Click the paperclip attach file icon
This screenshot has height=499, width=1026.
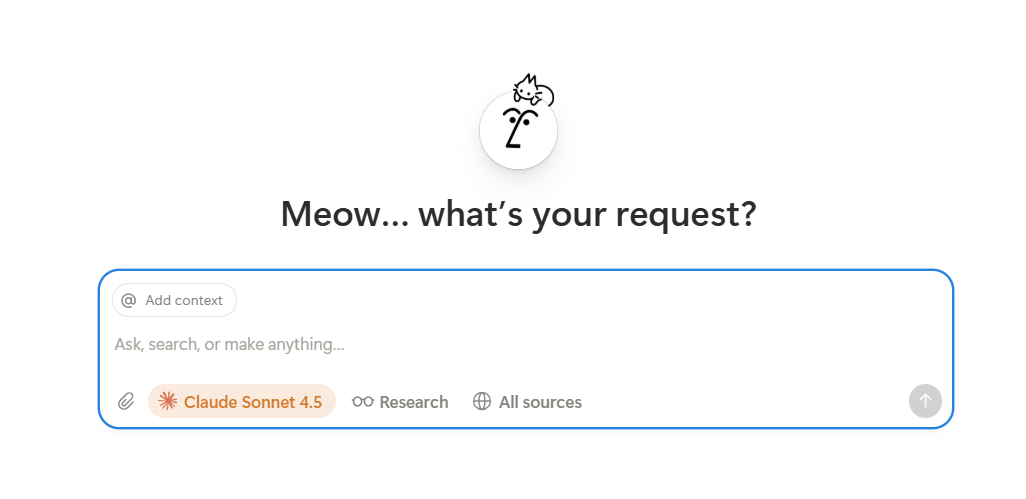[x=126, y=402]
